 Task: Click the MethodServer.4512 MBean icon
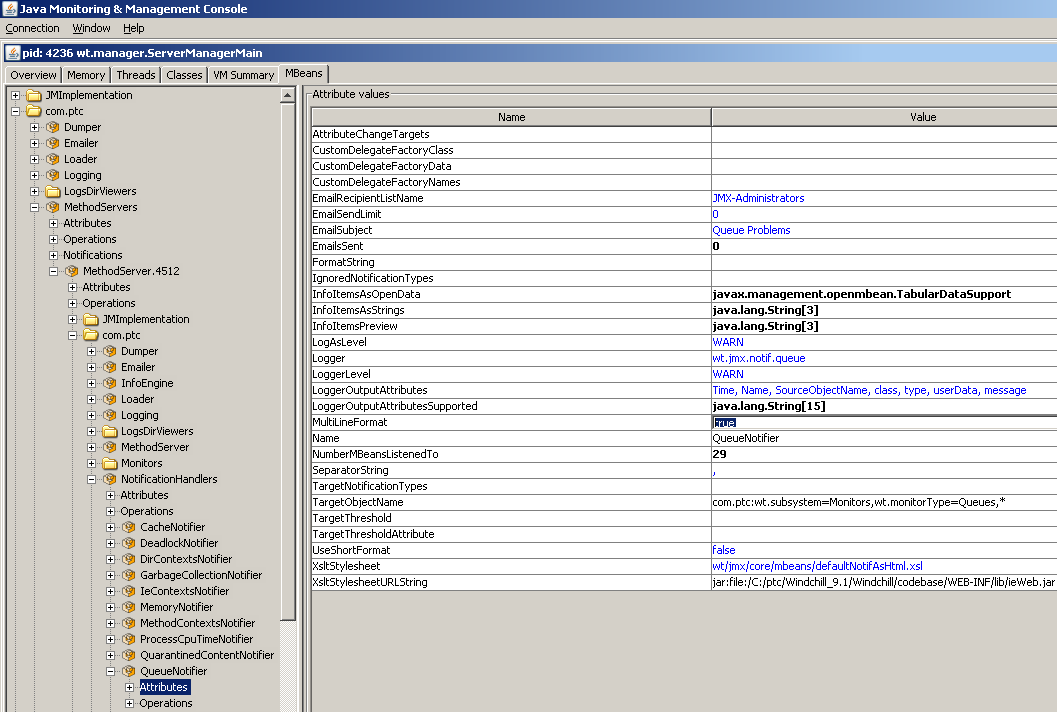[x=71, y=272]
